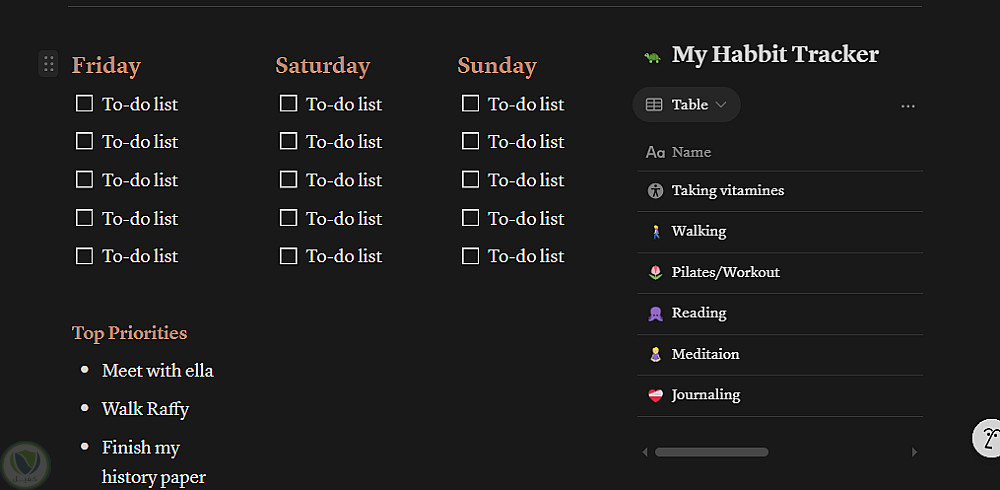Click the turtle icon next to Habbit Tracker
The height and width of the screenshot is (490, 1000).
652,56
